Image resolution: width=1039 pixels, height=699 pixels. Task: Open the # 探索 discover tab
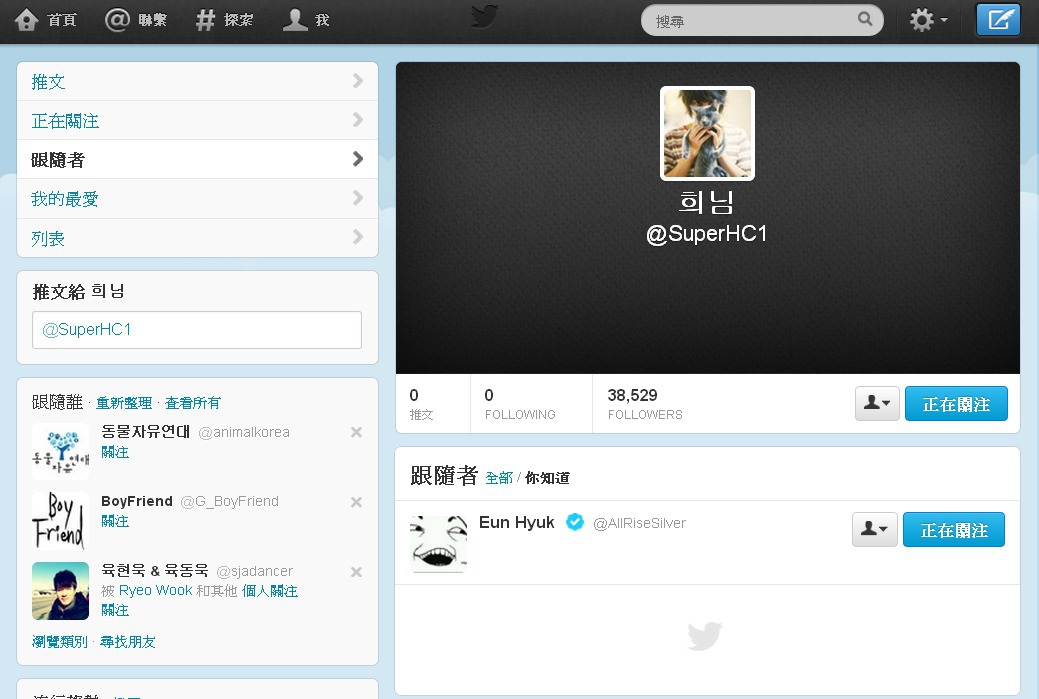pyautogui.click(x=225, y=20)
